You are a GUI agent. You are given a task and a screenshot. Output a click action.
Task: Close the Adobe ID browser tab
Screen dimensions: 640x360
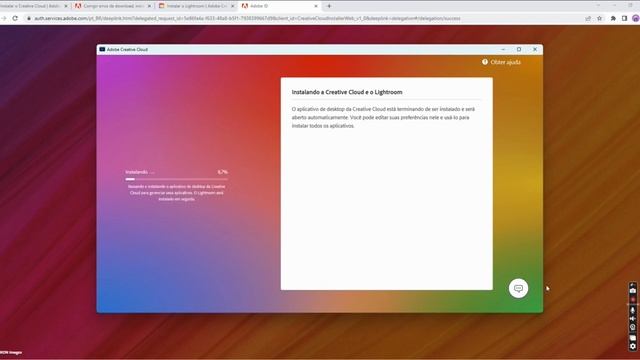tap(316, 6)
